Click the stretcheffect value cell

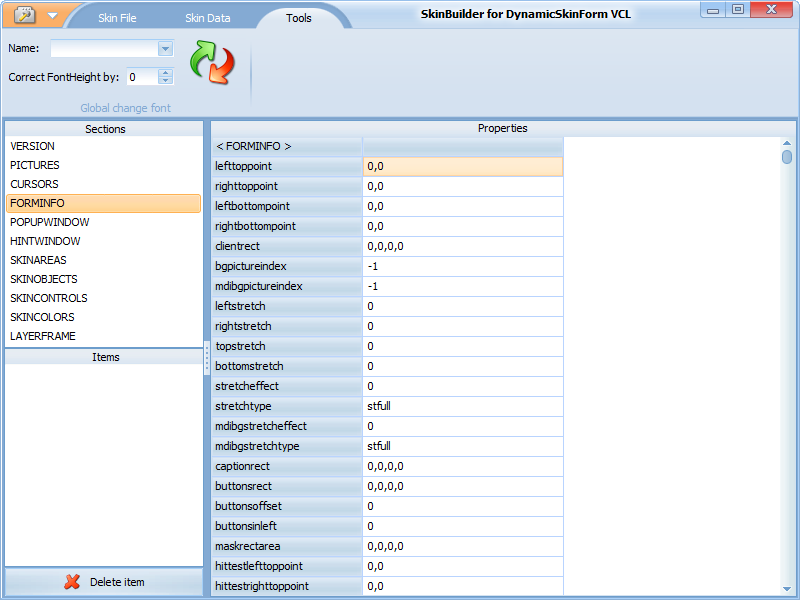[x=463, y=386]
